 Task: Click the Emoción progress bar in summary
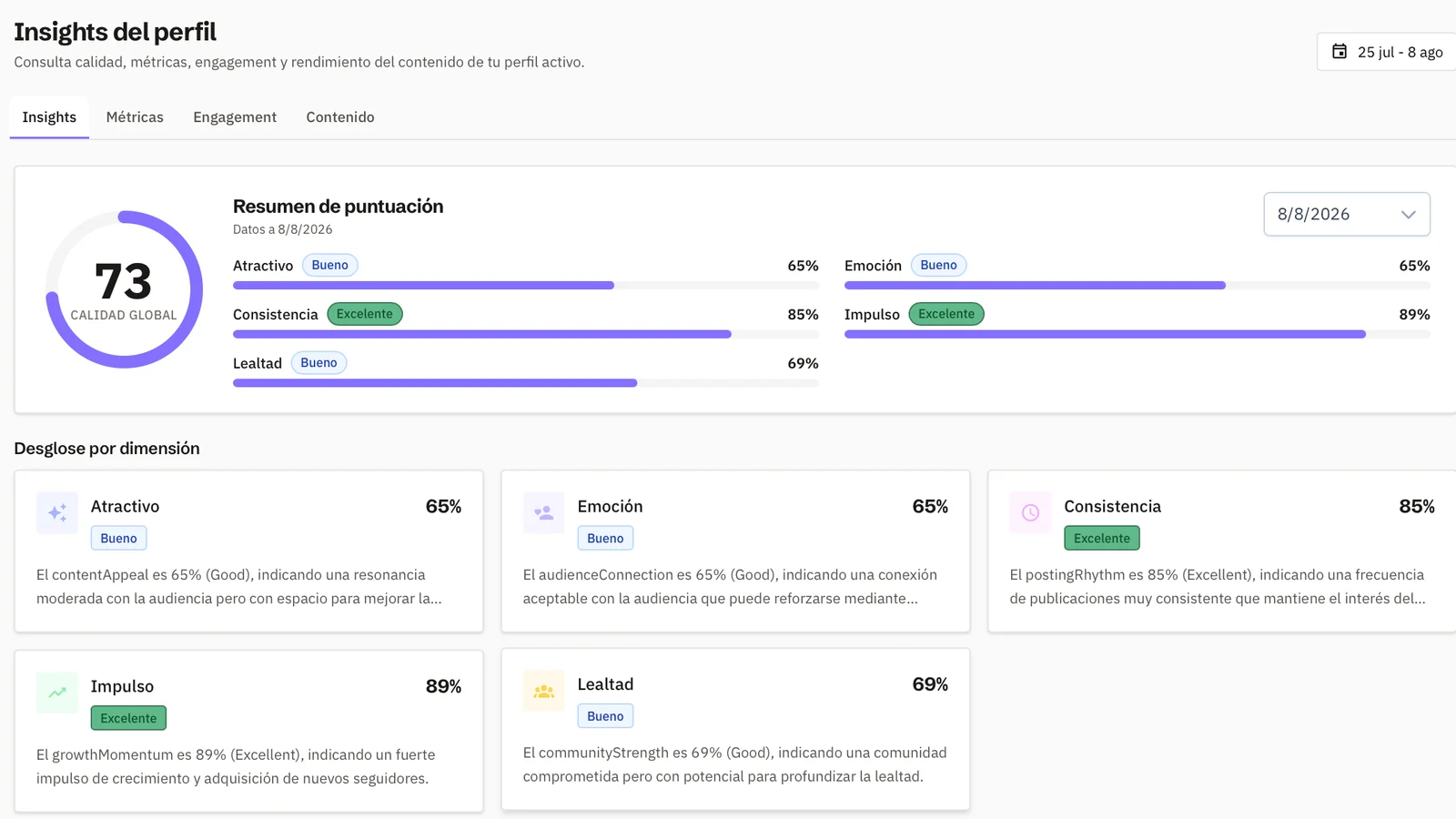[1137, 286]
